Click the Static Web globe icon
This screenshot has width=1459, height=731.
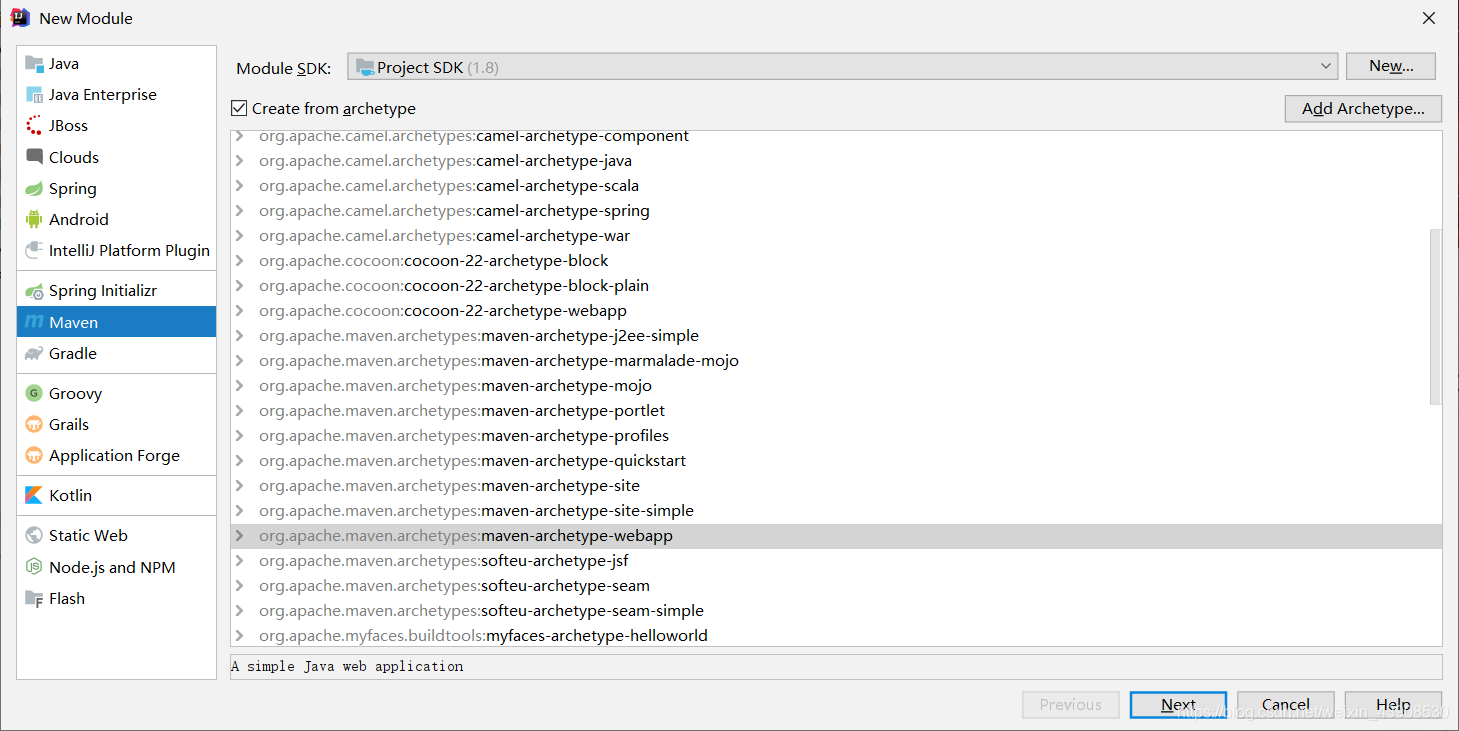click(x=34, y=535)
